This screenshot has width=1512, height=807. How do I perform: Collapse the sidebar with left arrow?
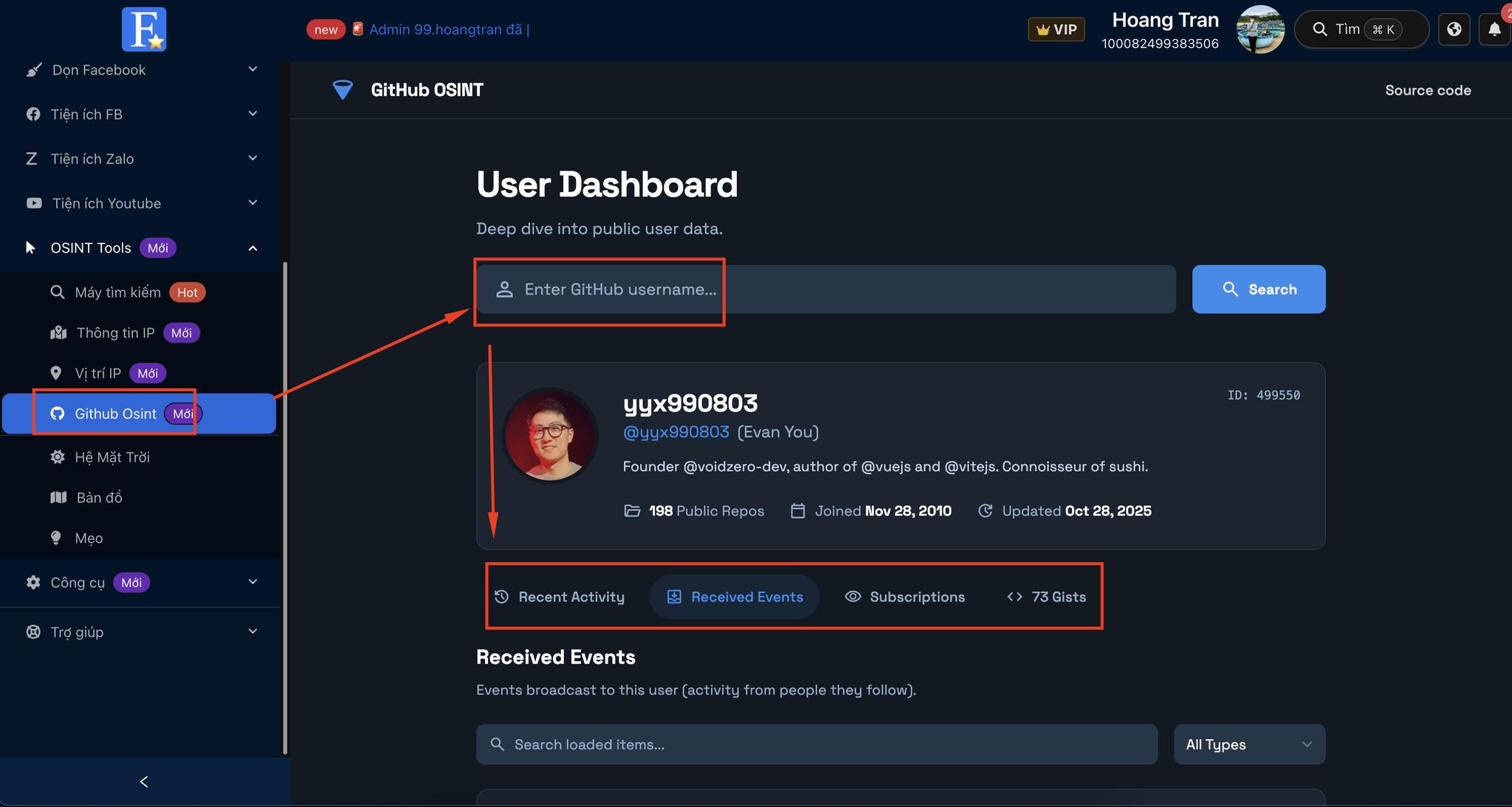point(144,782)
